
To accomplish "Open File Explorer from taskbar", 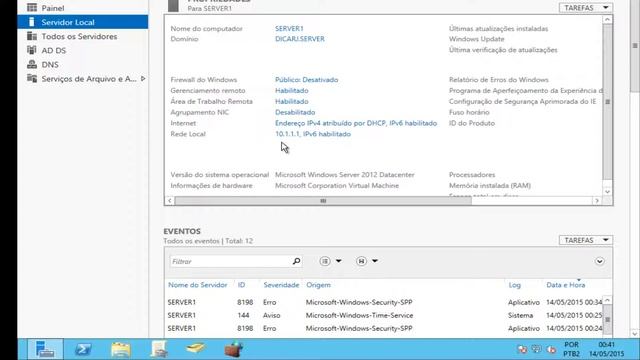I will 121,349.
